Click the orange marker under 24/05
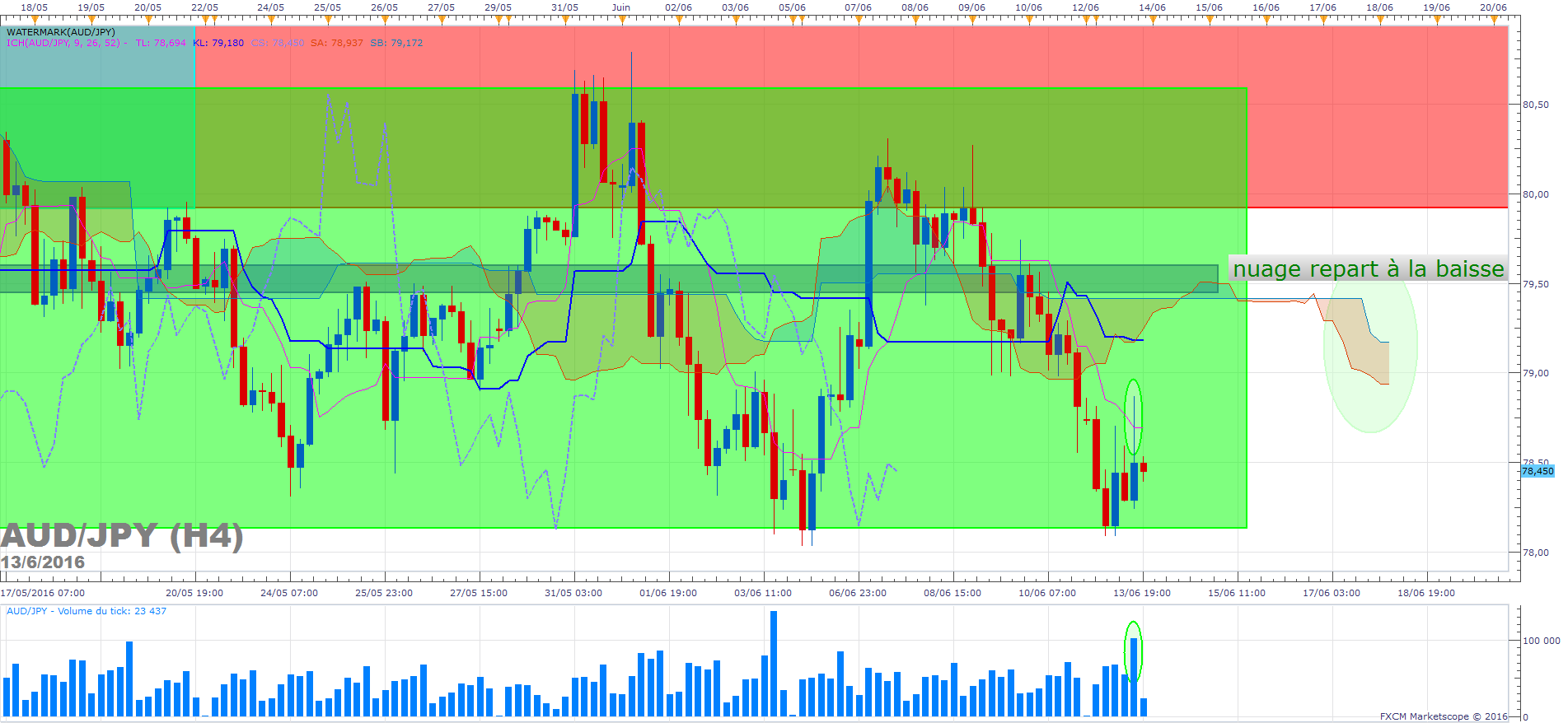 point(270,18)
